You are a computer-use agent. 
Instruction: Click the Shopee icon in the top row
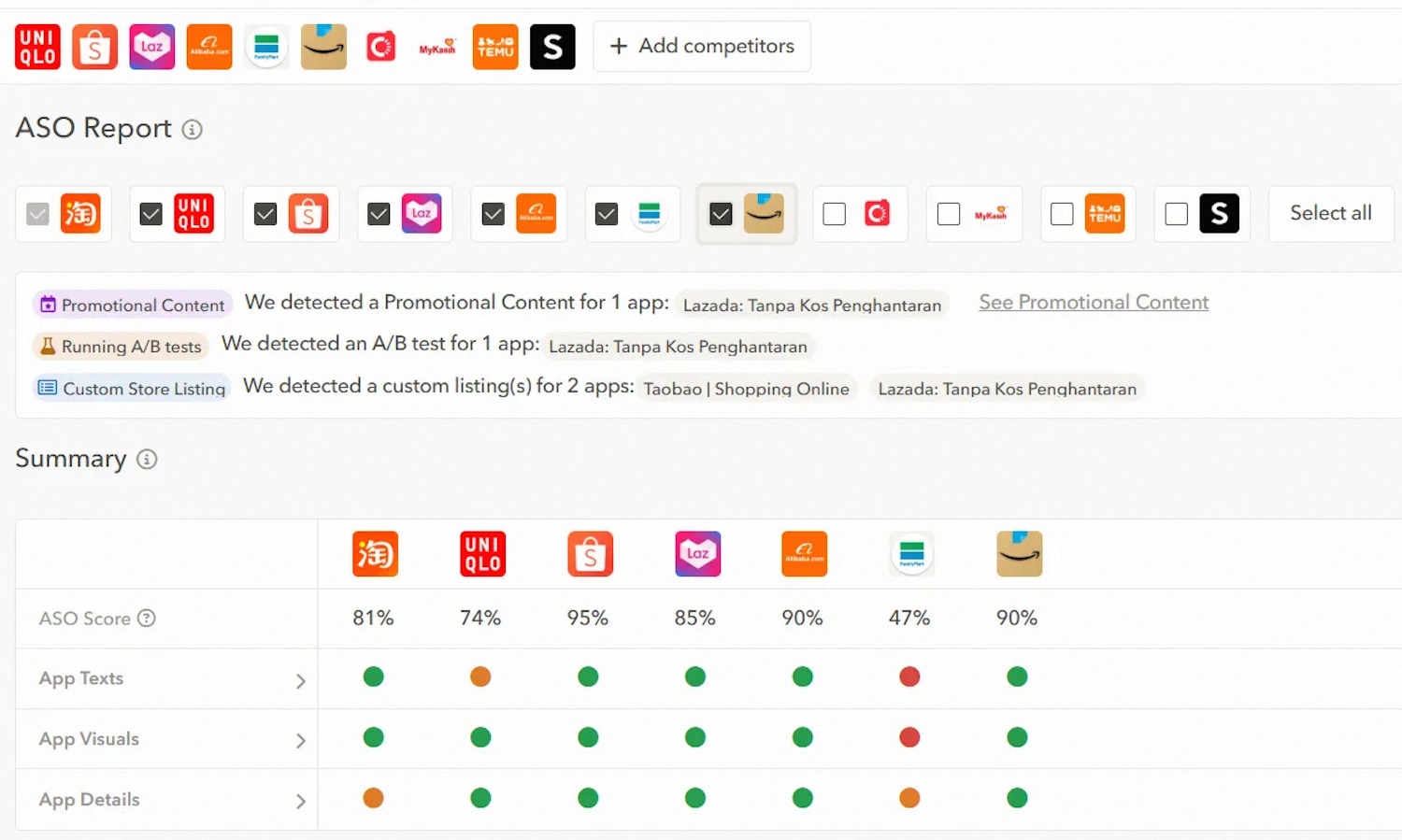click(94, 47)
